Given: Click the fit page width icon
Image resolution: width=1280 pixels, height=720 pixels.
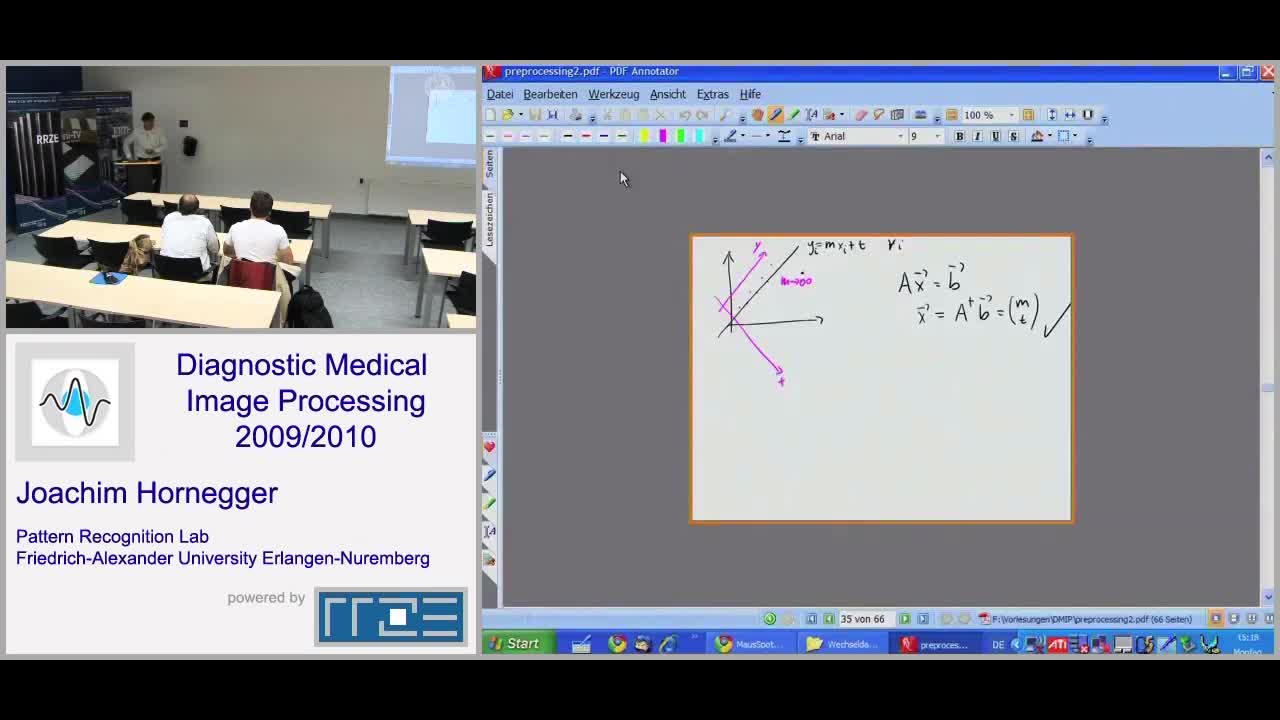Looking at the screenshot, I should click(x=1070, y=115).
